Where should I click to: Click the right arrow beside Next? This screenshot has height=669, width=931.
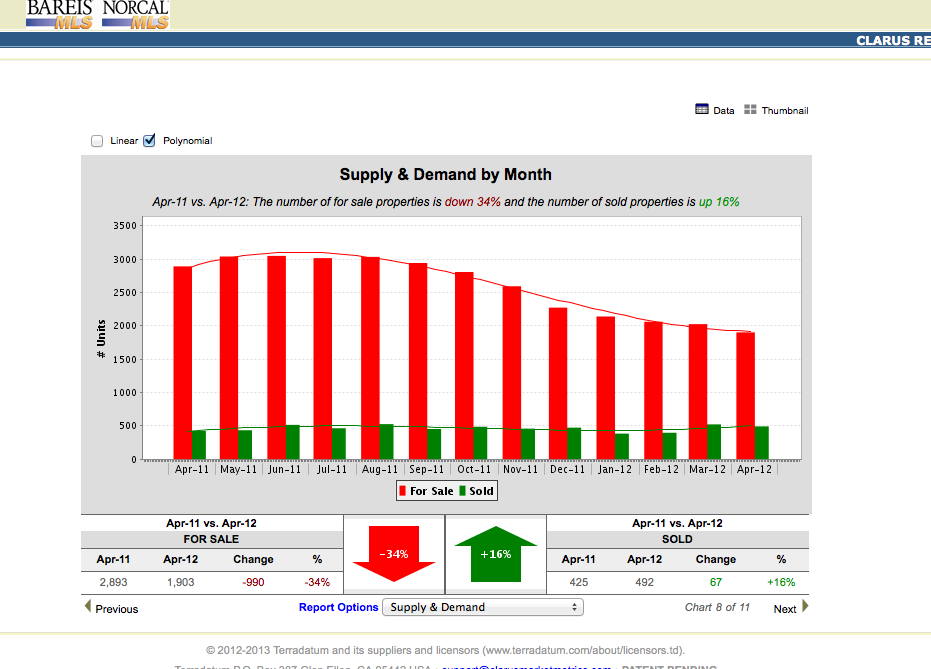(805, 606)
